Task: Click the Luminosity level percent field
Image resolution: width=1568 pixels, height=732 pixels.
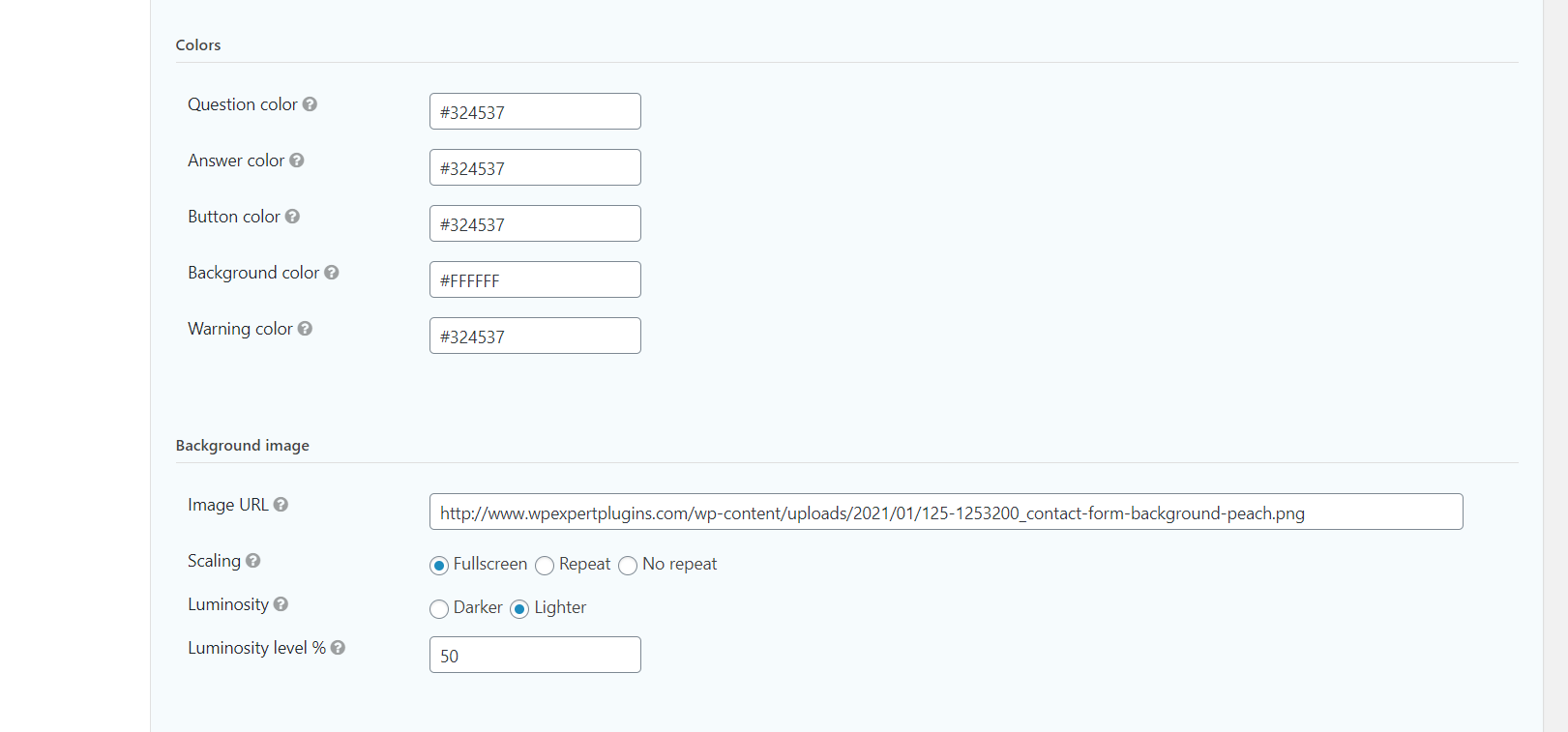Action: tap(535, 655)
